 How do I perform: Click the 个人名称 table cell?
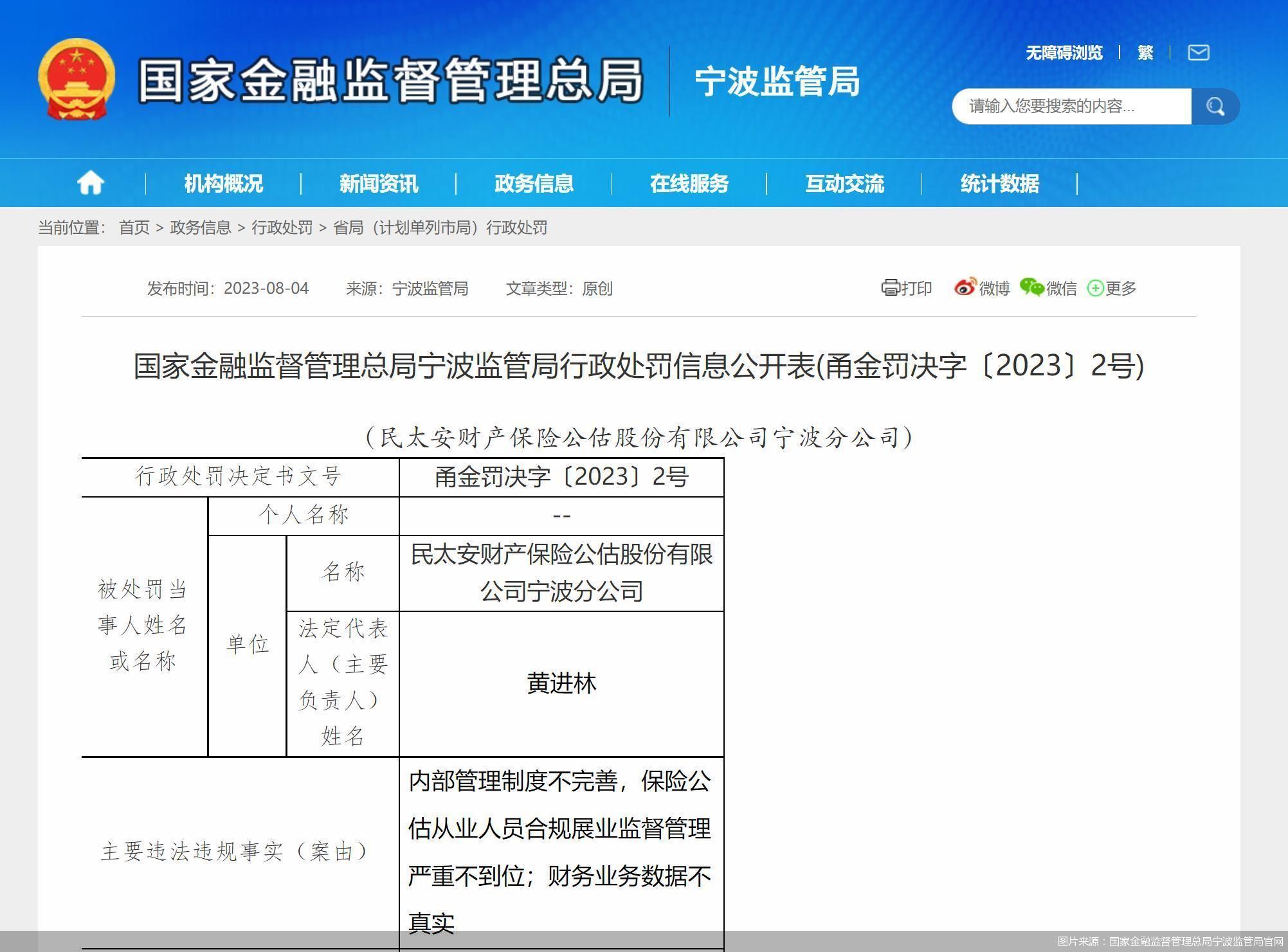pyautogui.click(x=304, y=516)
